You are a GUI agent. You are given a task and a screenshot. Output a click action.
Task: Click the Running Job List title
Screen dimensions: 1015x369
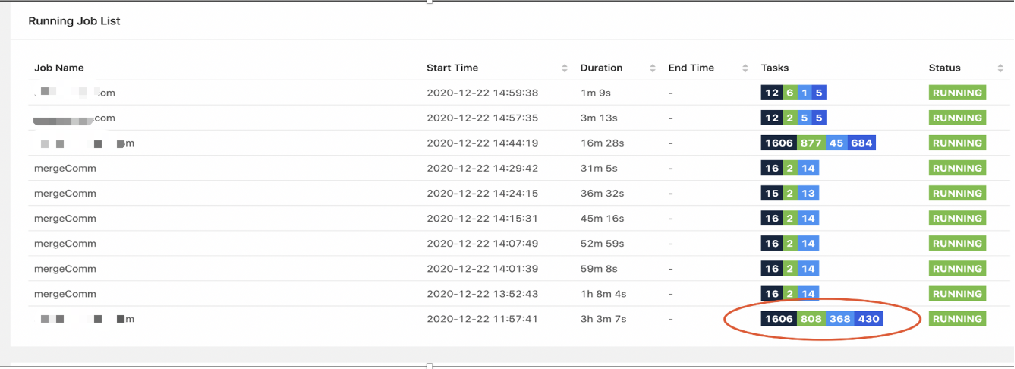coord(74,21)
